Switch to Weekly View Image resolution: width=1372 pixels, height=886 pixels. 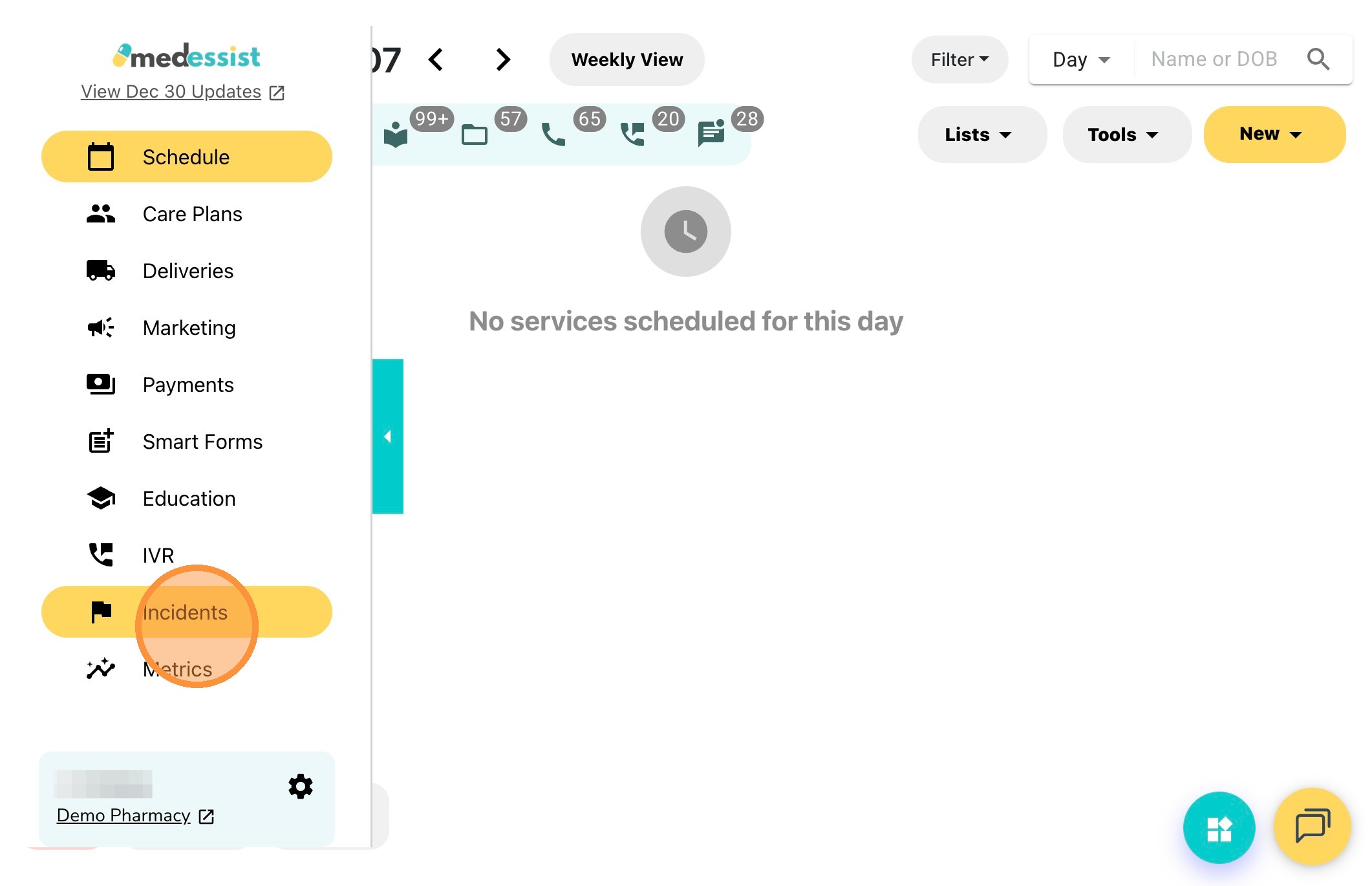pos(627,59)
